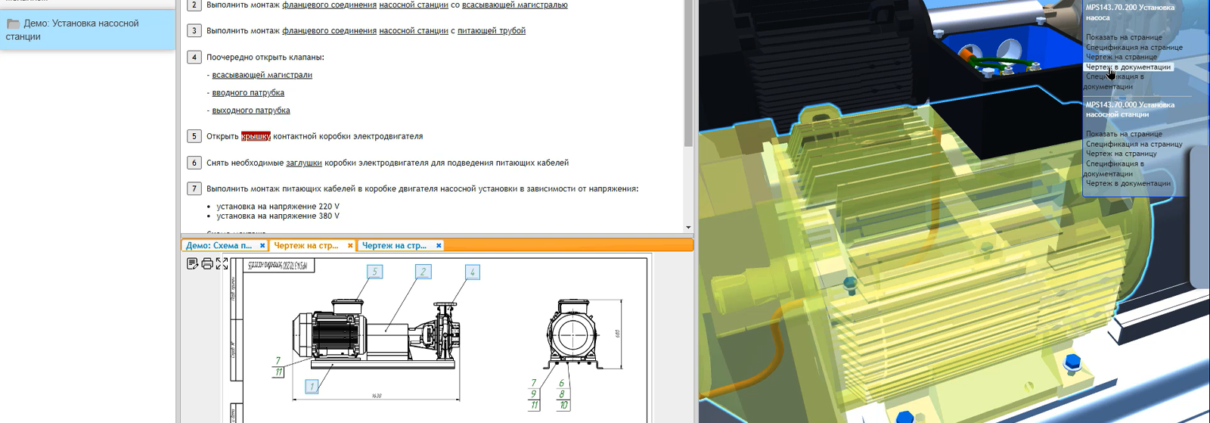
Task: Click step number 7 box in instructions
Action: [x=195, y=188]
